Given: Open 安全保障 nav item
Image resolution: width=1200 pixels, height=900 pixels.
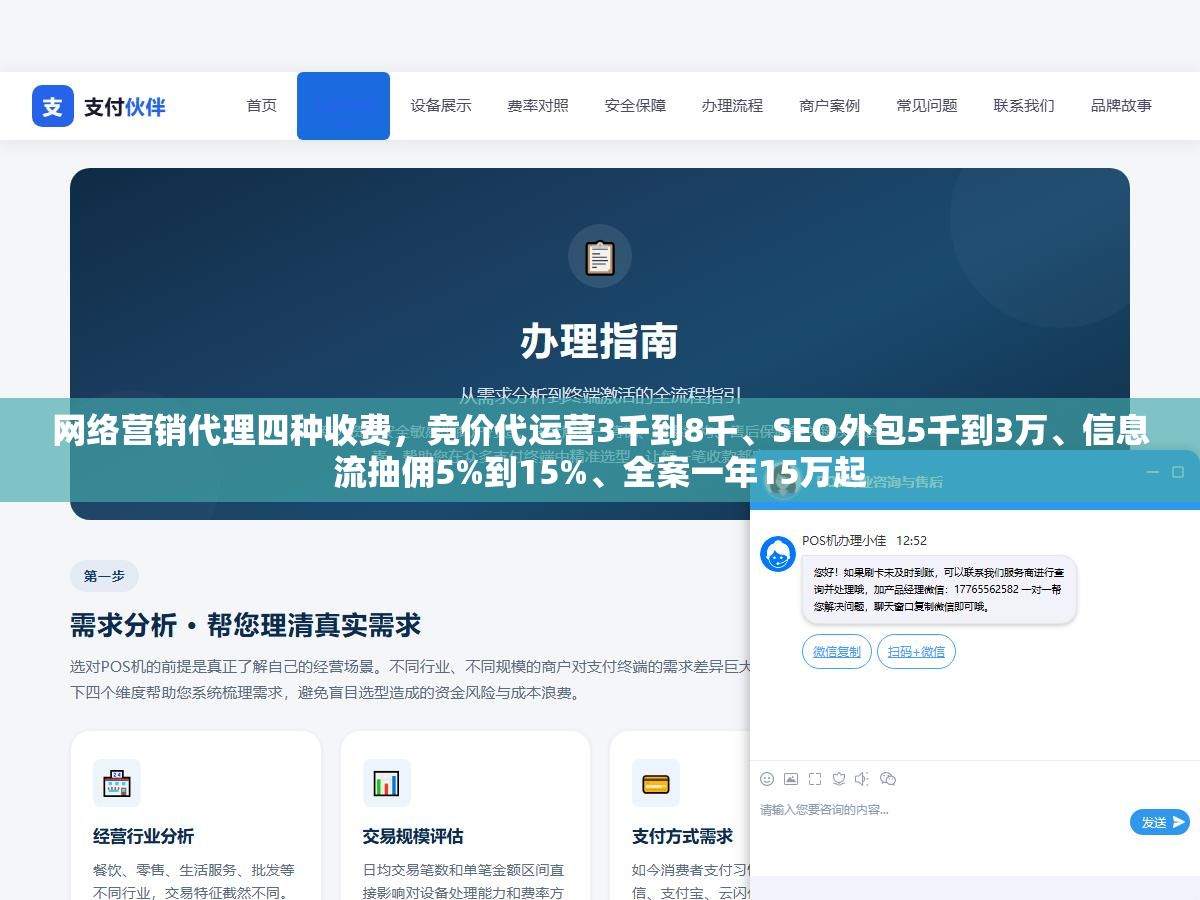Looking at the screenshot, I should (635, 105).
